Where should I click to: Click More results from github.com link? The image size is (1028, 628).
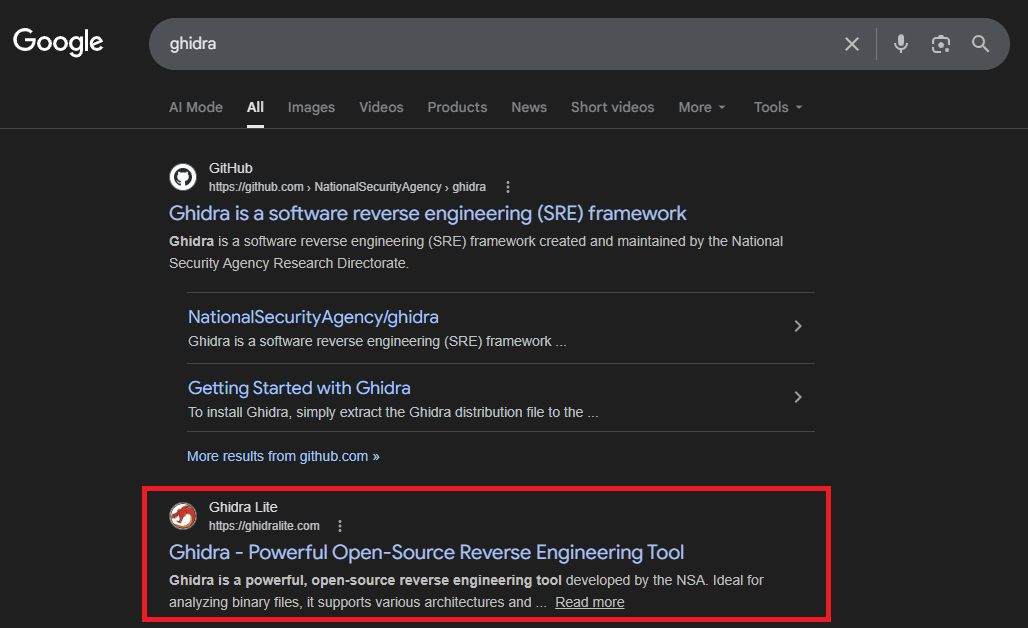(x=283, y=456)
